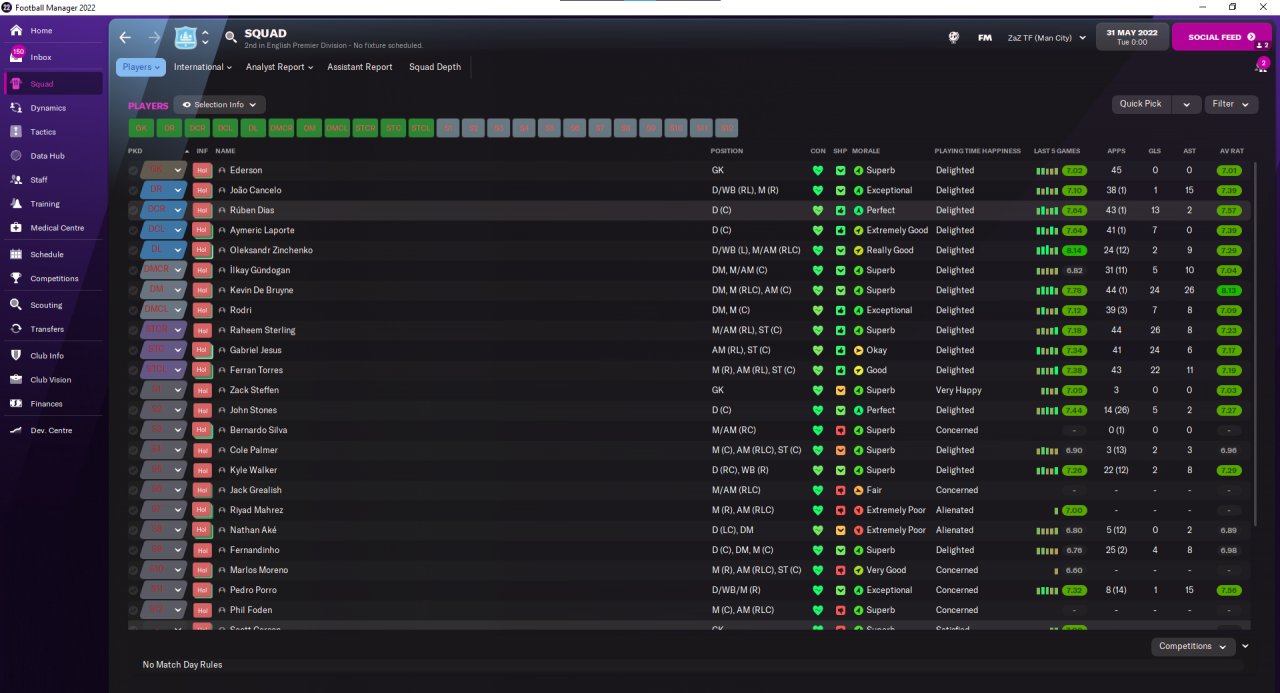Click the grey S1 substitute pill
The height and width of the screenshot is (693, 1280).
[x=449, y=128]
